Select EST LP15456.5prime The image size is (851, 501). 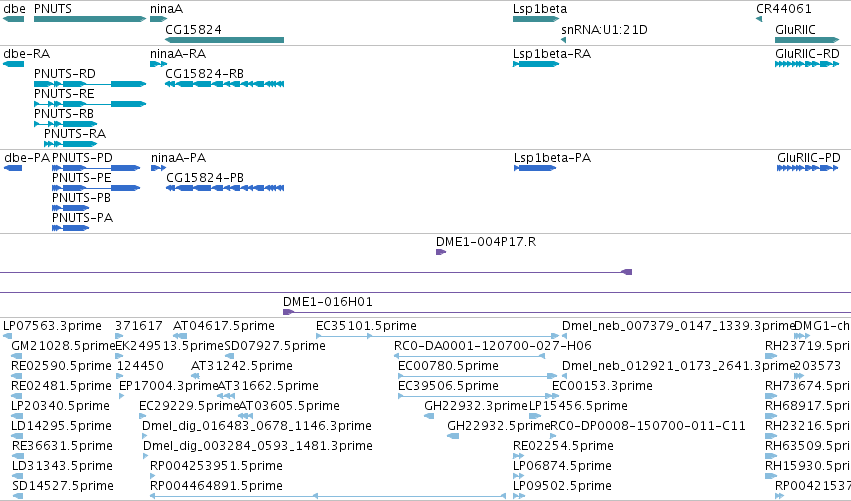tap(579, 406)
